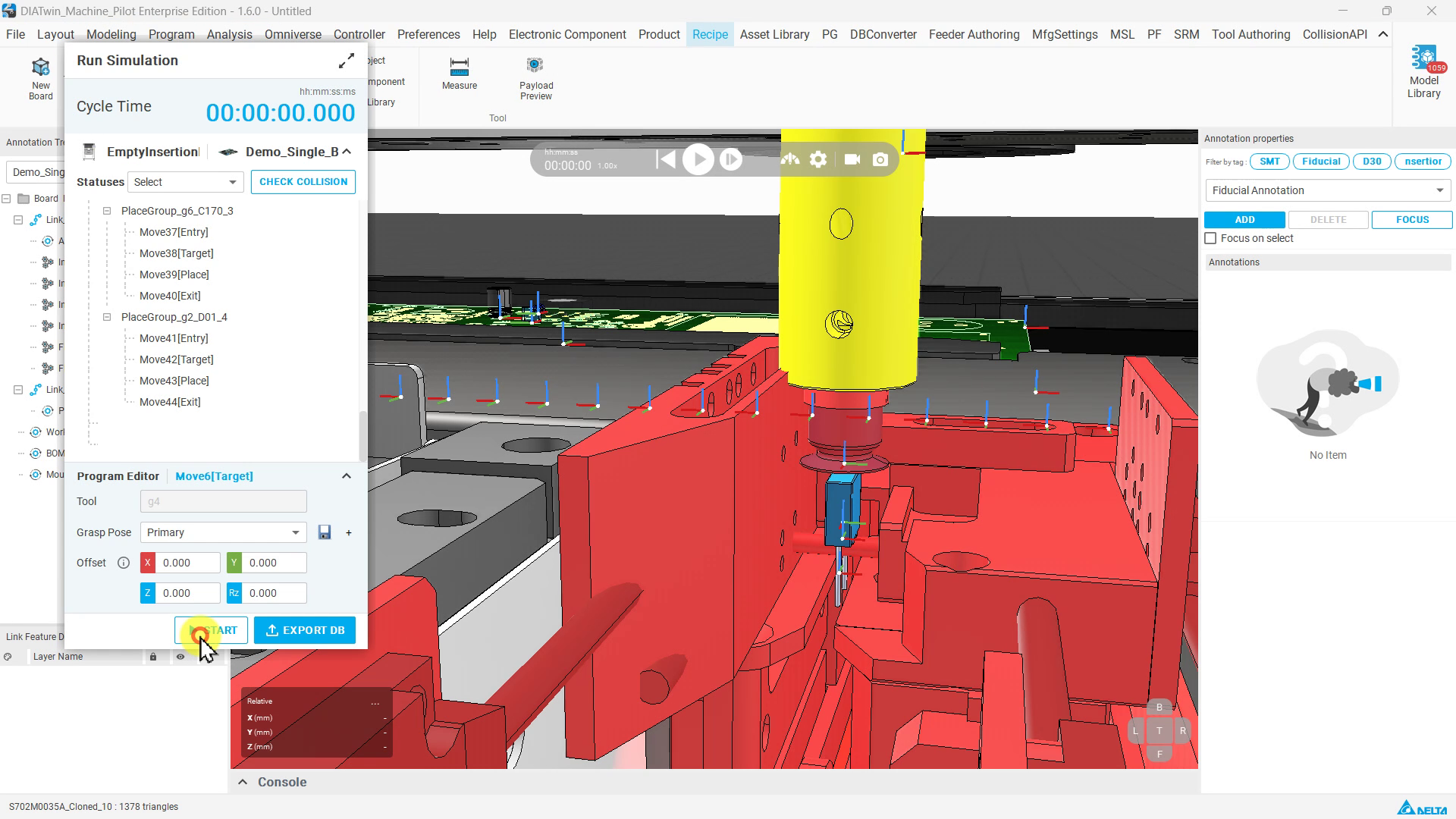Collapse the Board tree node

click(6, 199)
